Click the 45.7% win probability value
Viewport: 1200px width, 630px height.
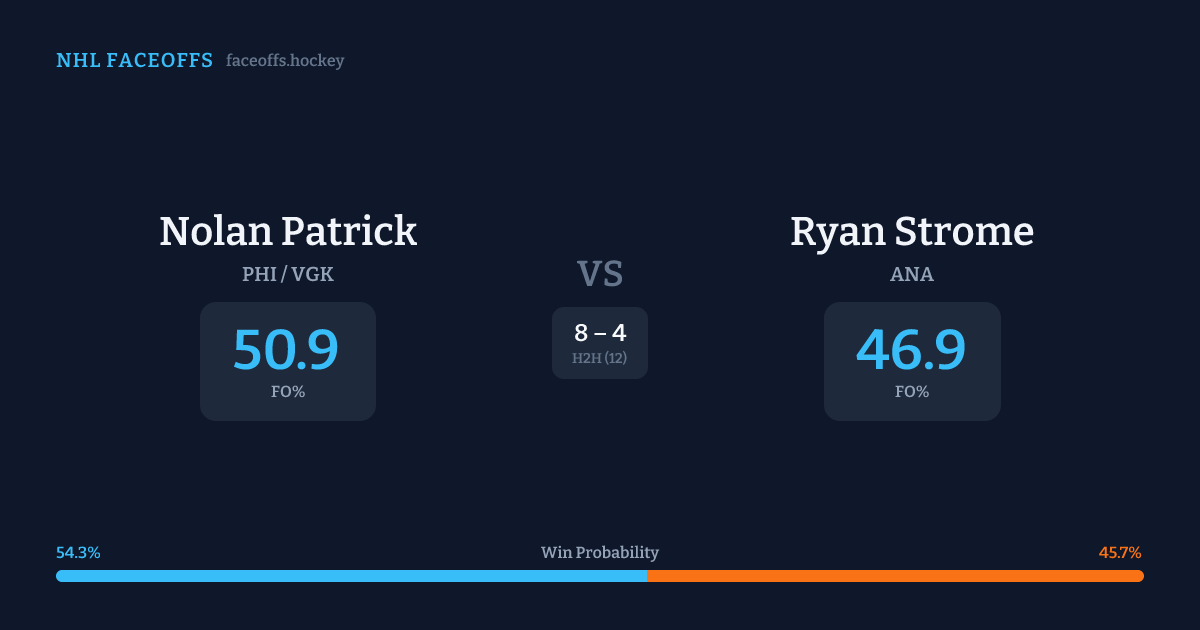(1120, 553)
